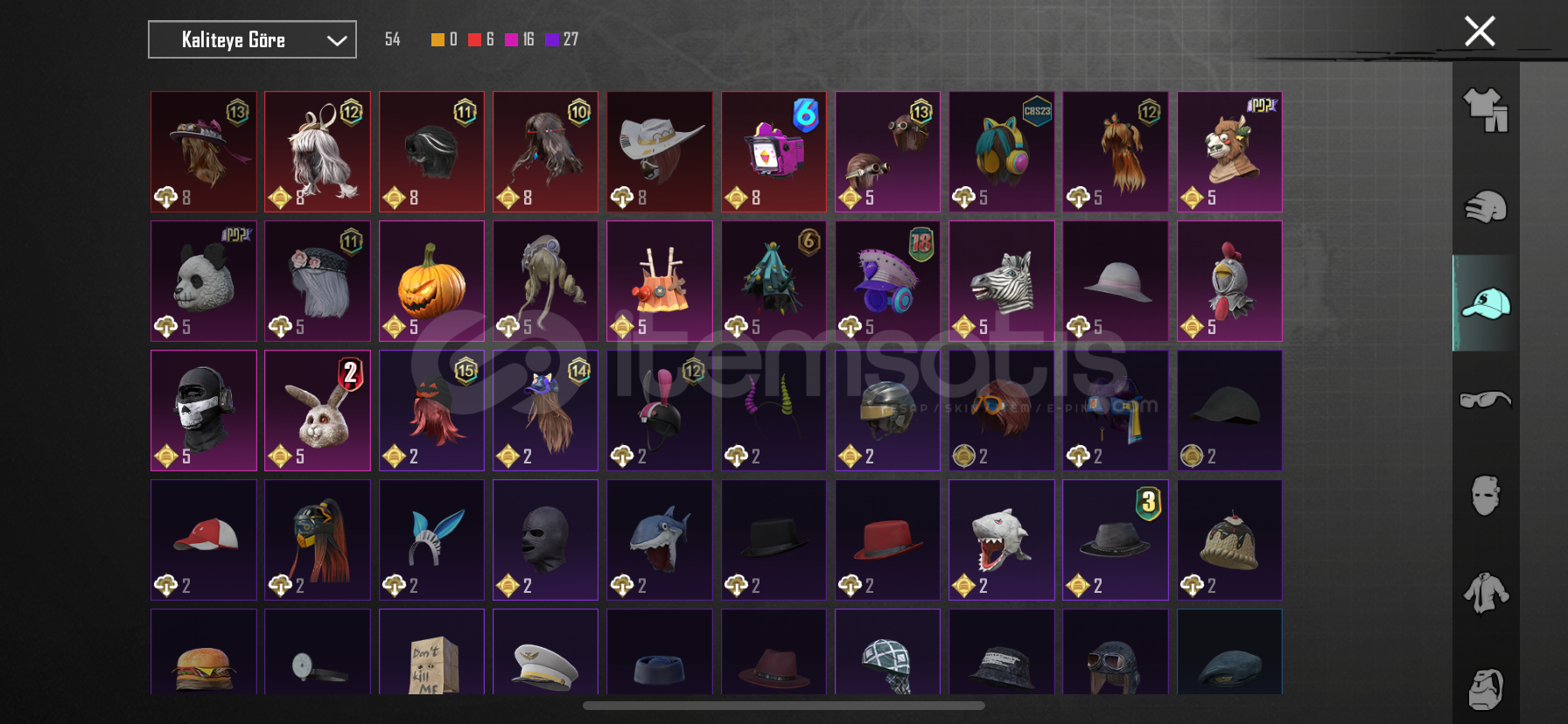Viewport: 1568px width, 724px height.
Task: Select the white rabbit head item
Action: pyautogui.click(x=318, y=410)
